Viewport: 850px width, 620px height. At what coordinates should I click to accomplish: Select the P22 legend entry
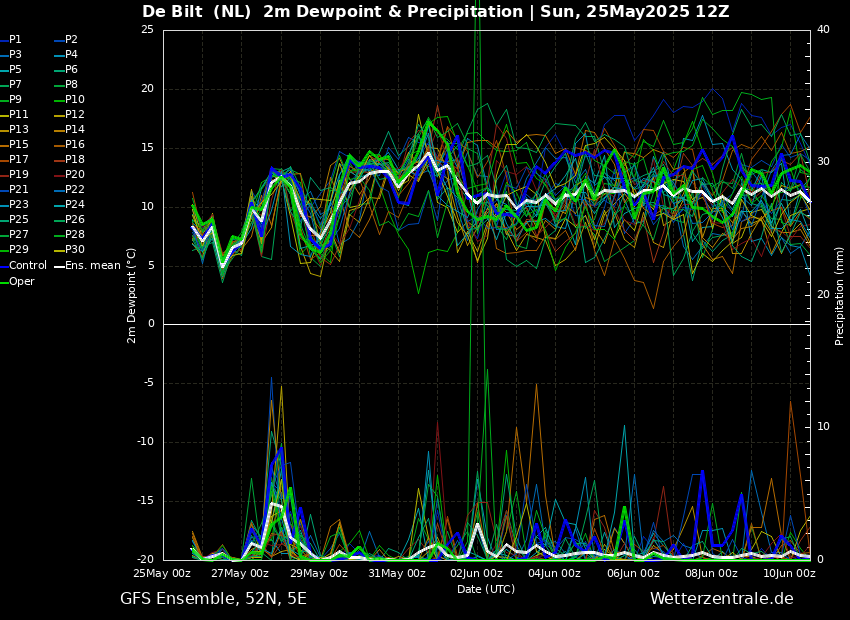point(75,190)
